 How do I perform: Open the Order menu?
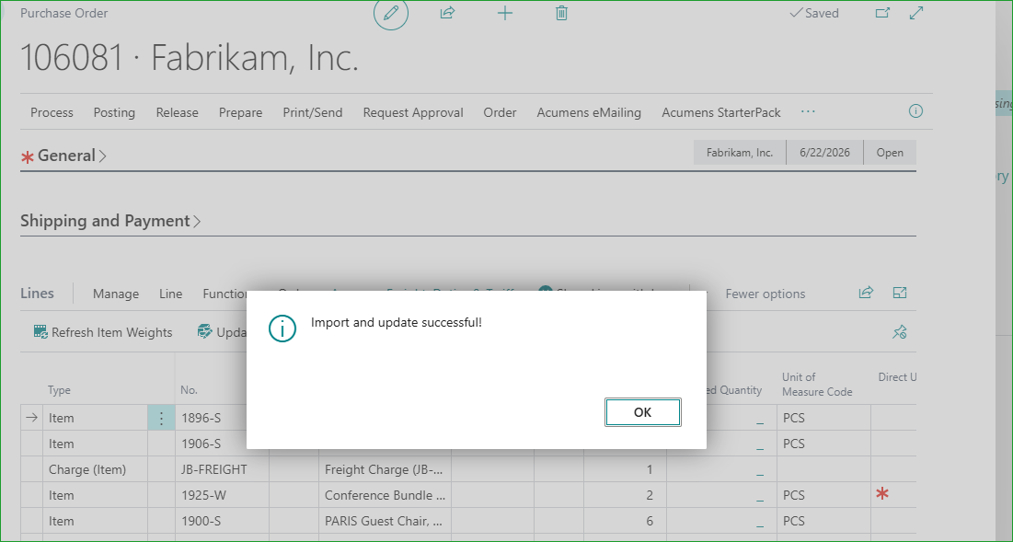[x=500, y=112]
